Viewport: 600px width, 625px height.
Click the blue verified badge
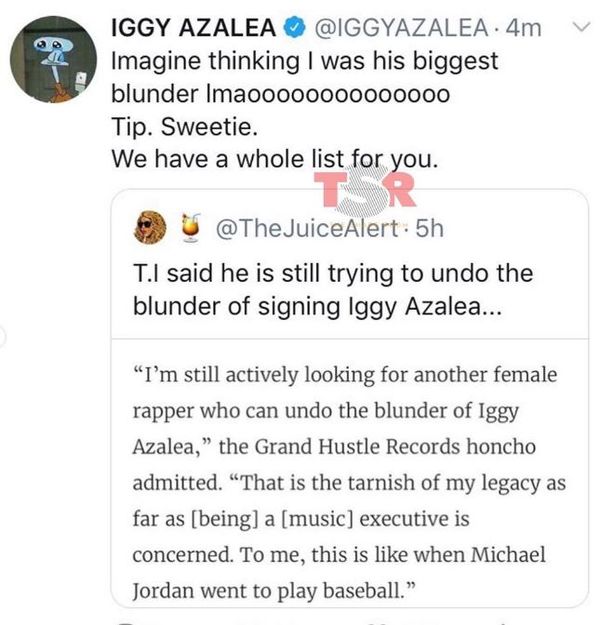294,28
